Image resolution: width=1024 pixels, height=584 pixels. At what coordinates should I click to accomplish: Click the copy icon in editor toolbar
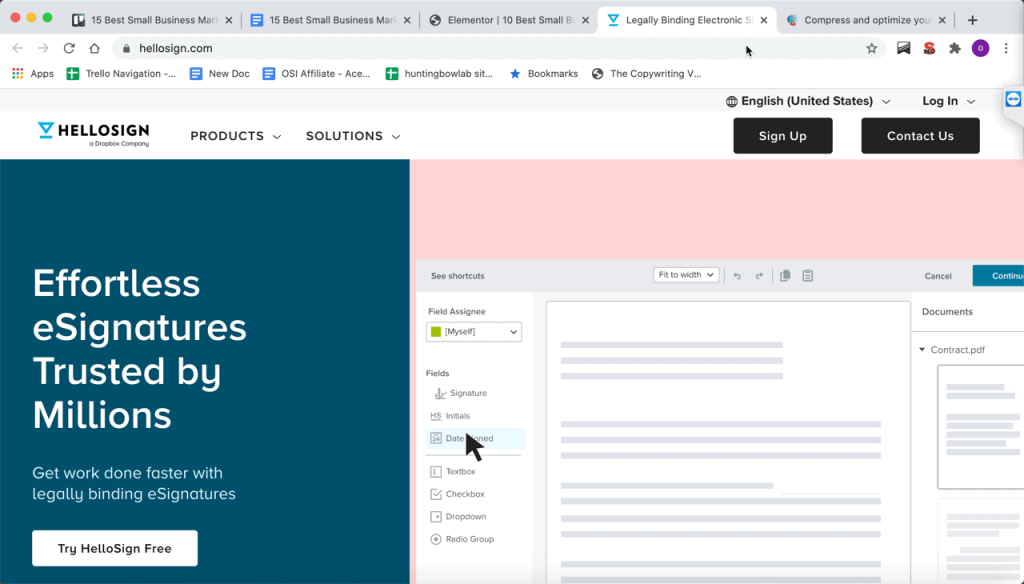pyautogui.click(x=785, y=276)
